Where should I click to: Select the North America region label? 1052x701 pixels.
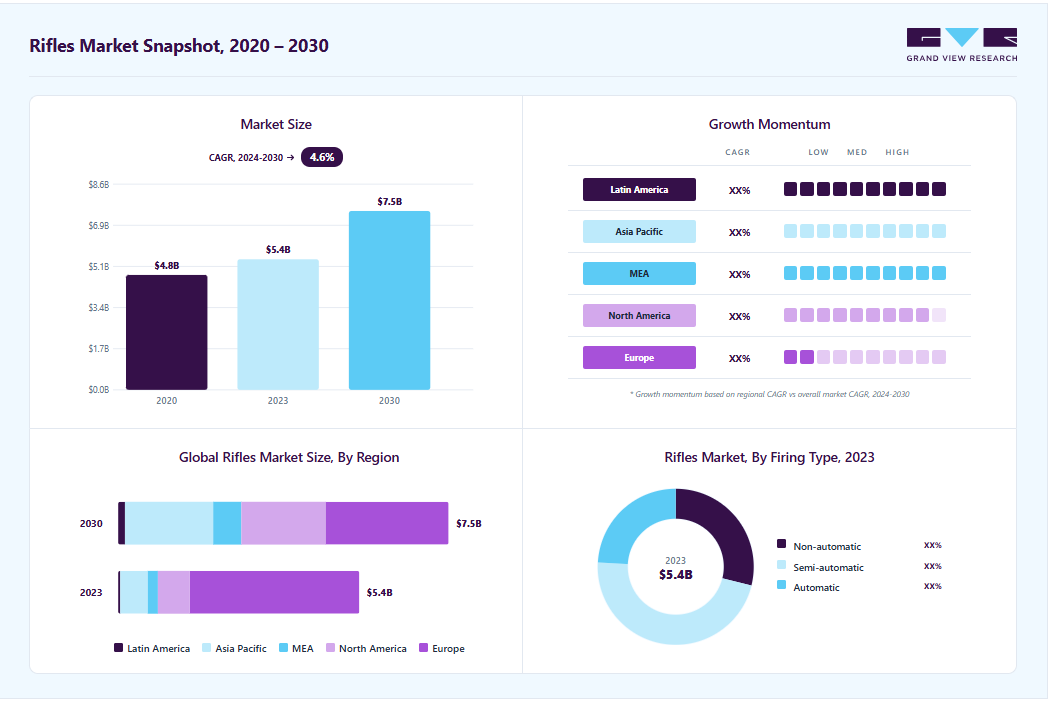tap(639, 315)
